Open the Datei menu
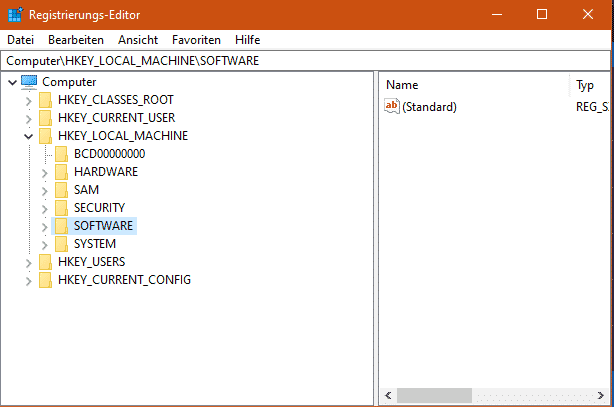 20,40
